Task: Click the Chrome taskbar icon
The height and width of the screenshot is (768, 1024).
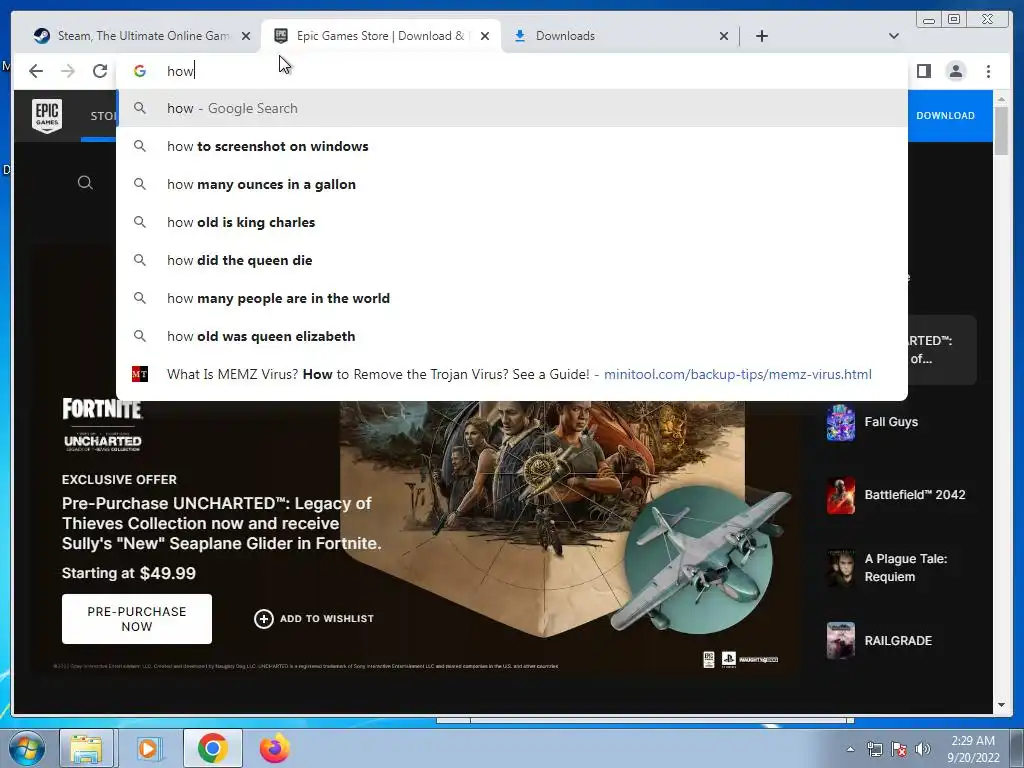Action: coord(212,748)
